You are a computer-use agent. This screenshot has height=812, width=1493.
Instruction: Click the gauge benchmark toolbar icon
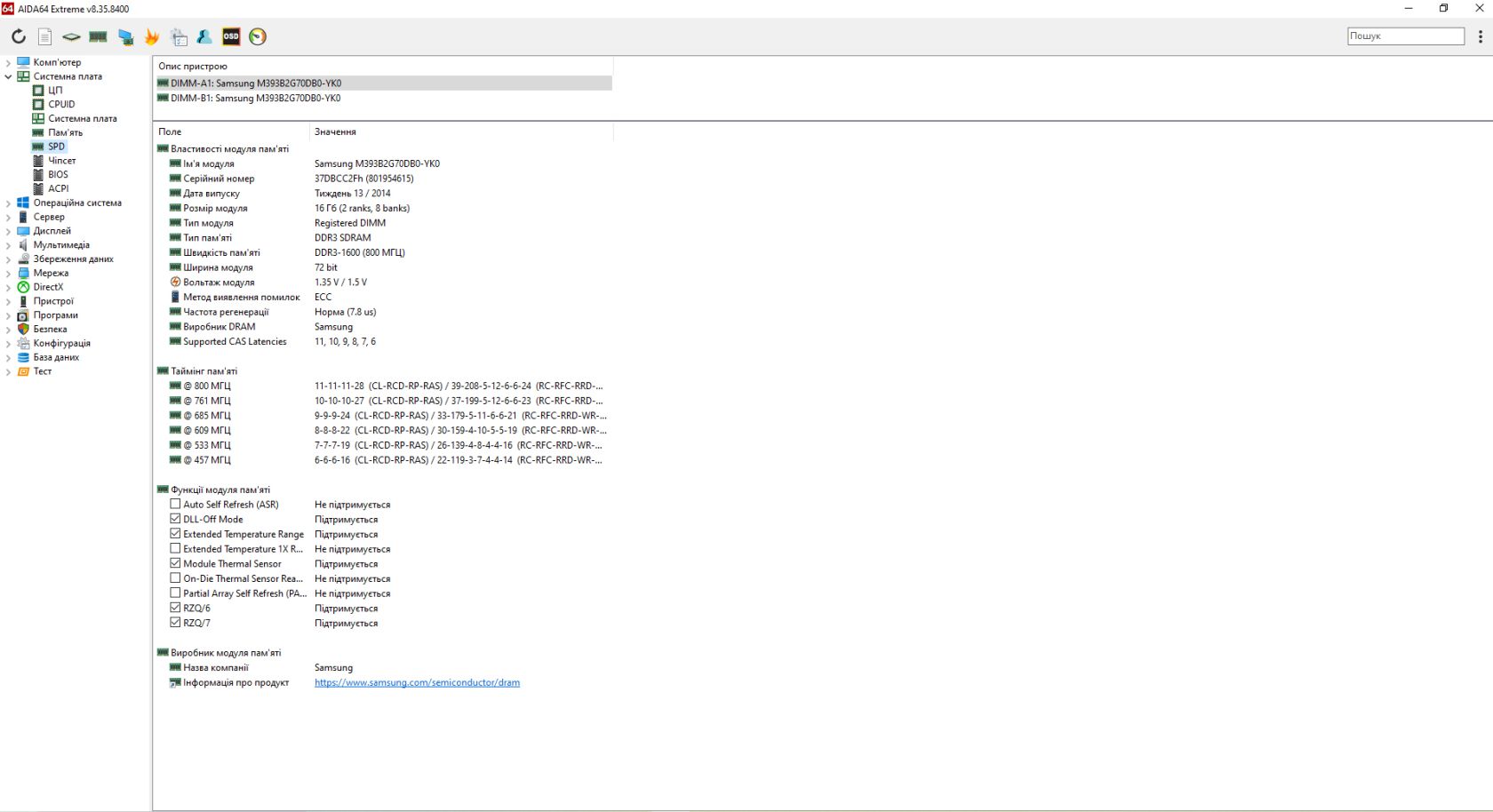pos(258,36)
